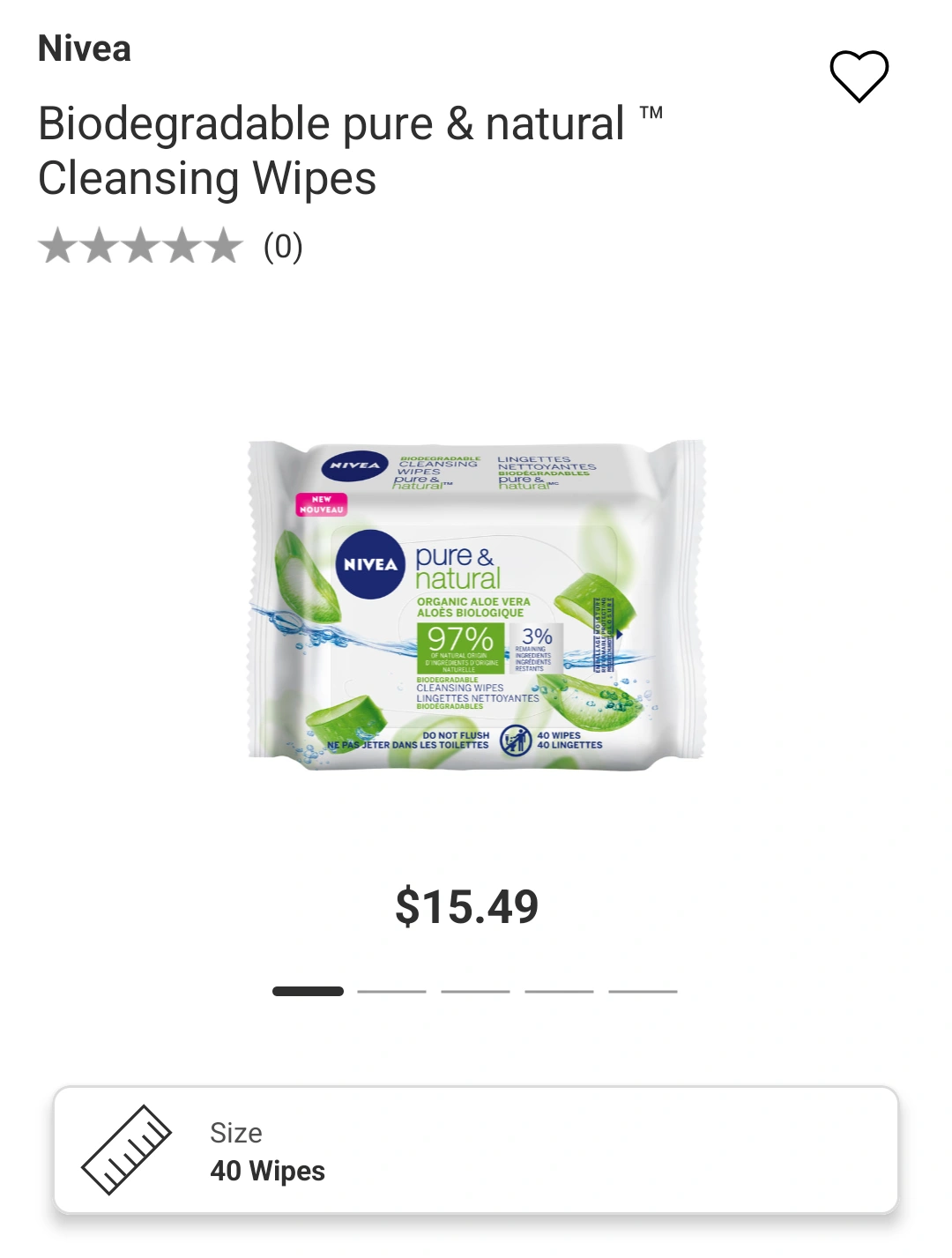Enlarge the Nivea wipes product image
Screen dimensions: 952x1258
click(476, 606)
